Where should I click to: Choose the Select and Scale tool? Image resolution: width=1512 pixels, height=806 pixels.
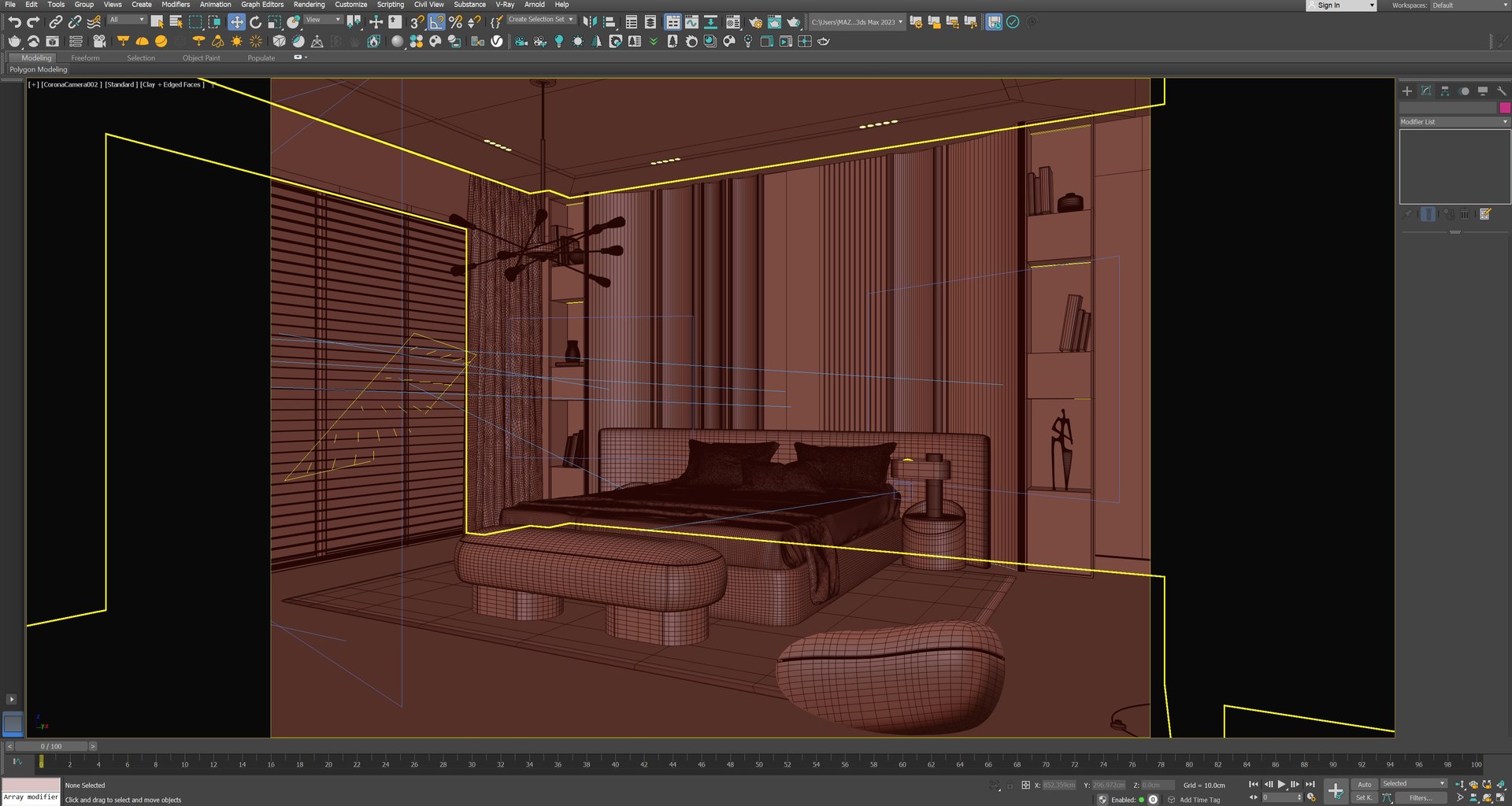point(274,22)
